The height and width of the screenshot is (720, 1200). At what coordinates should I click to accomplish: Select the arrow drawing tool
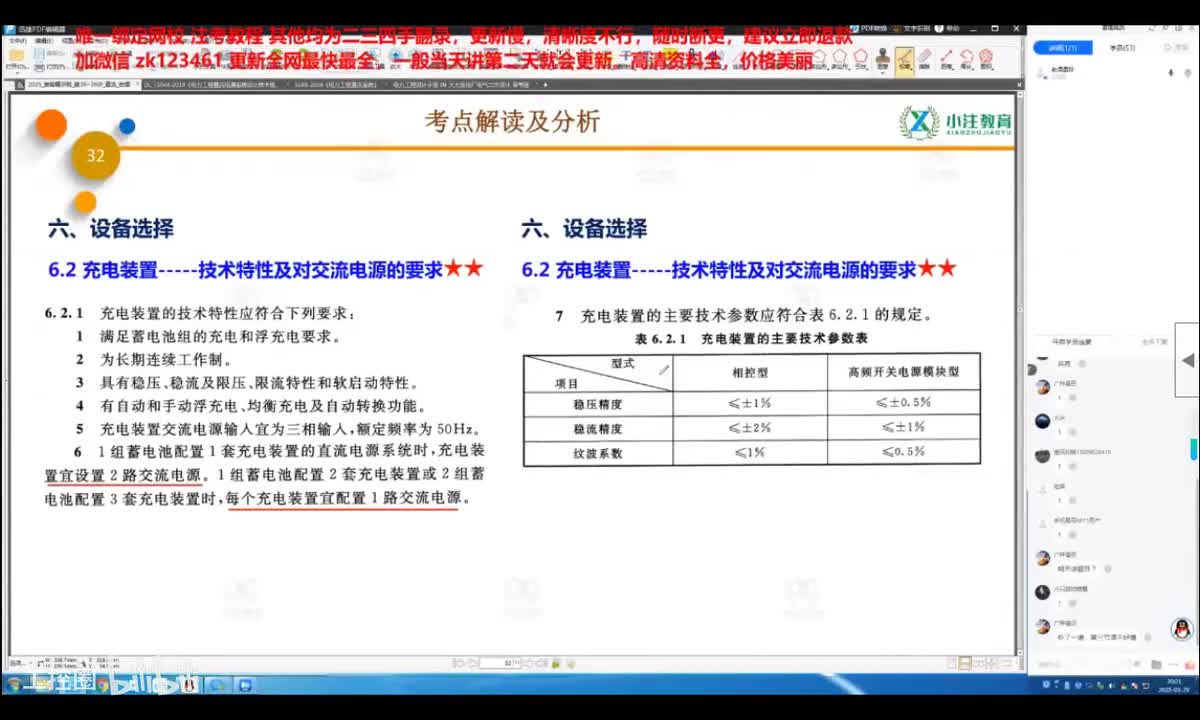click(946, 60)
